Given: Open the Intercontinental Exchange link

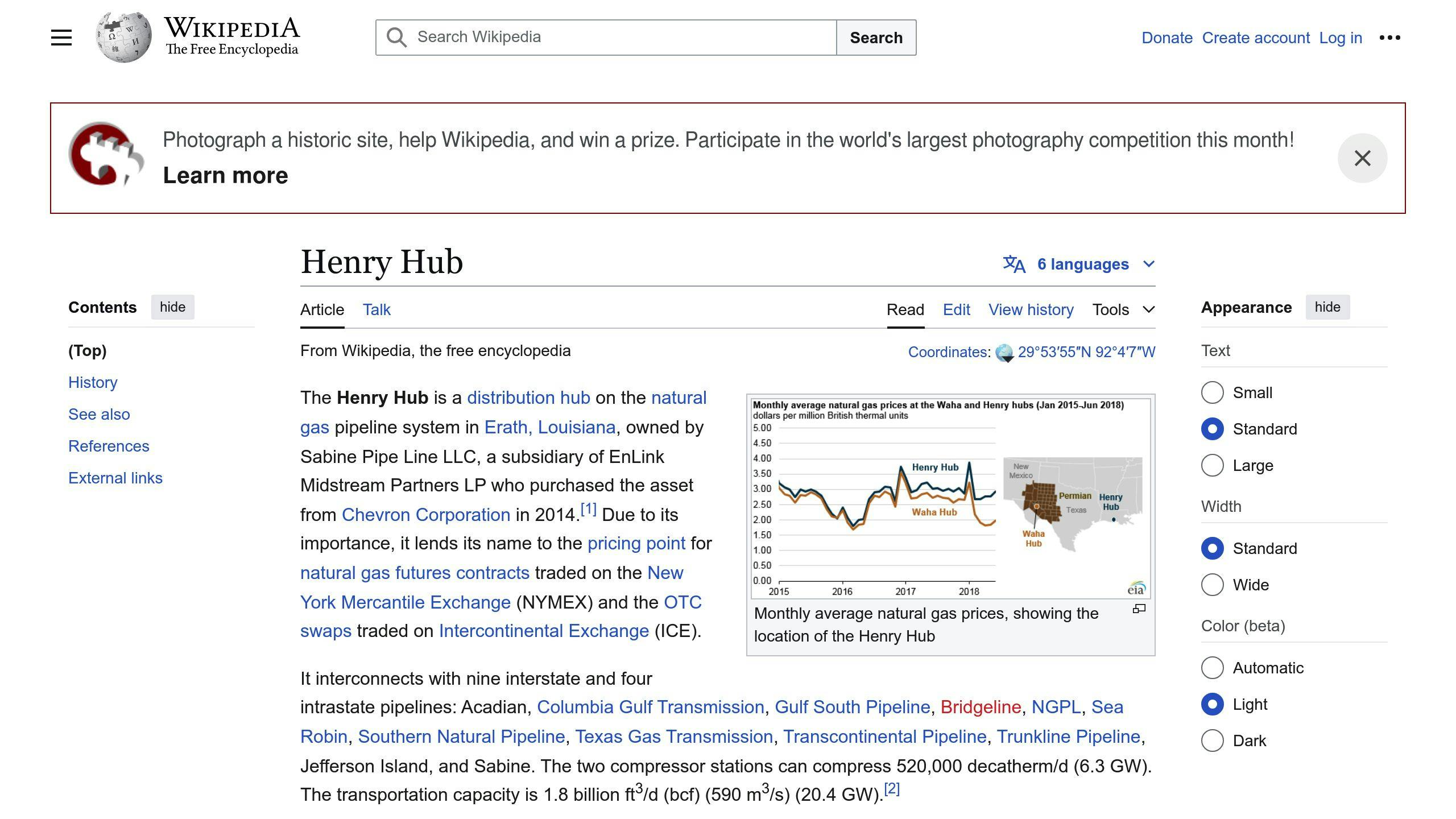Looking at the screenshot, I should [x=544, y=631].
